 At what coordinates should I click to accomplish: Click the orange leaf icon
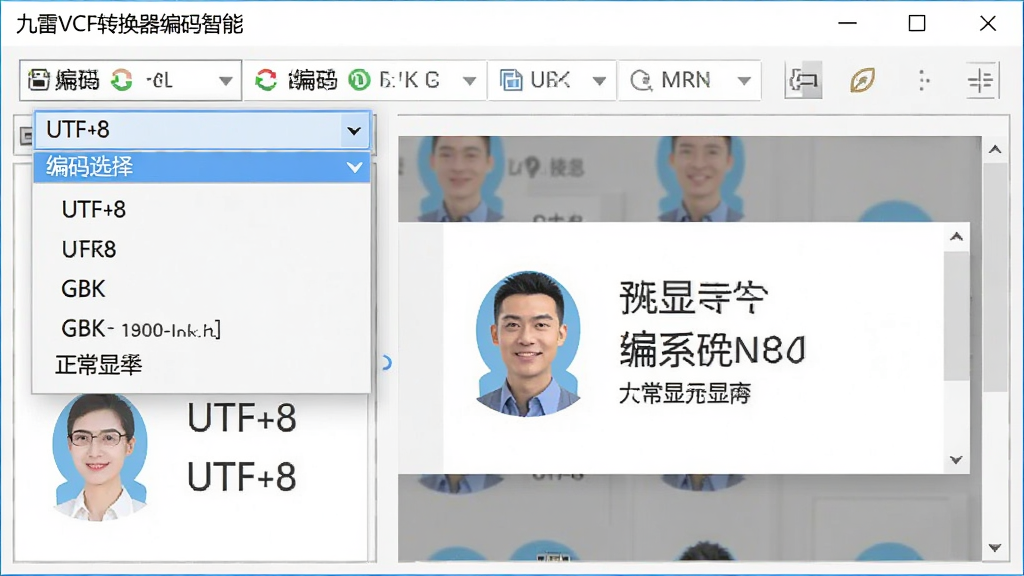(x=862, y=80)
